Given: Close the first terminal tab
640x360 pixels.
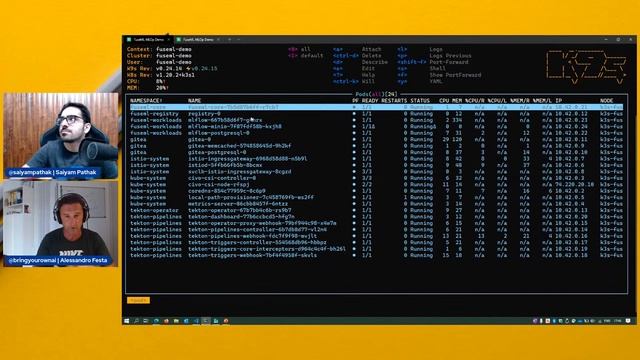Looking at the screenshot, I should point(168,40).
